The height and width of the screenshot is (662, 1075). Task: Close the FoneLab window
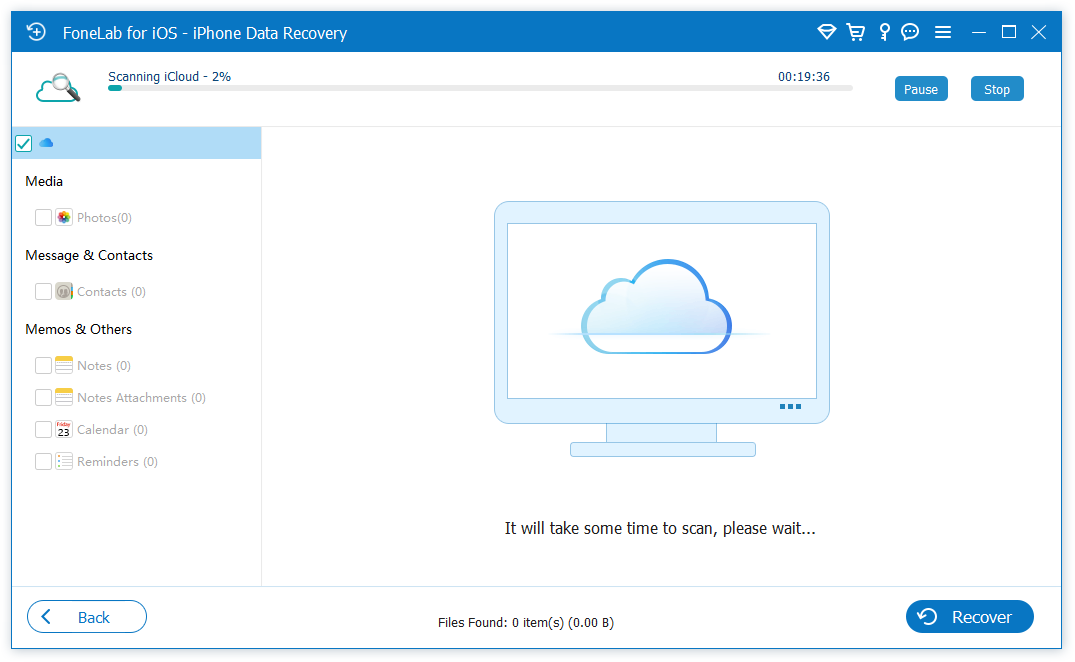tap(1039, 32)
